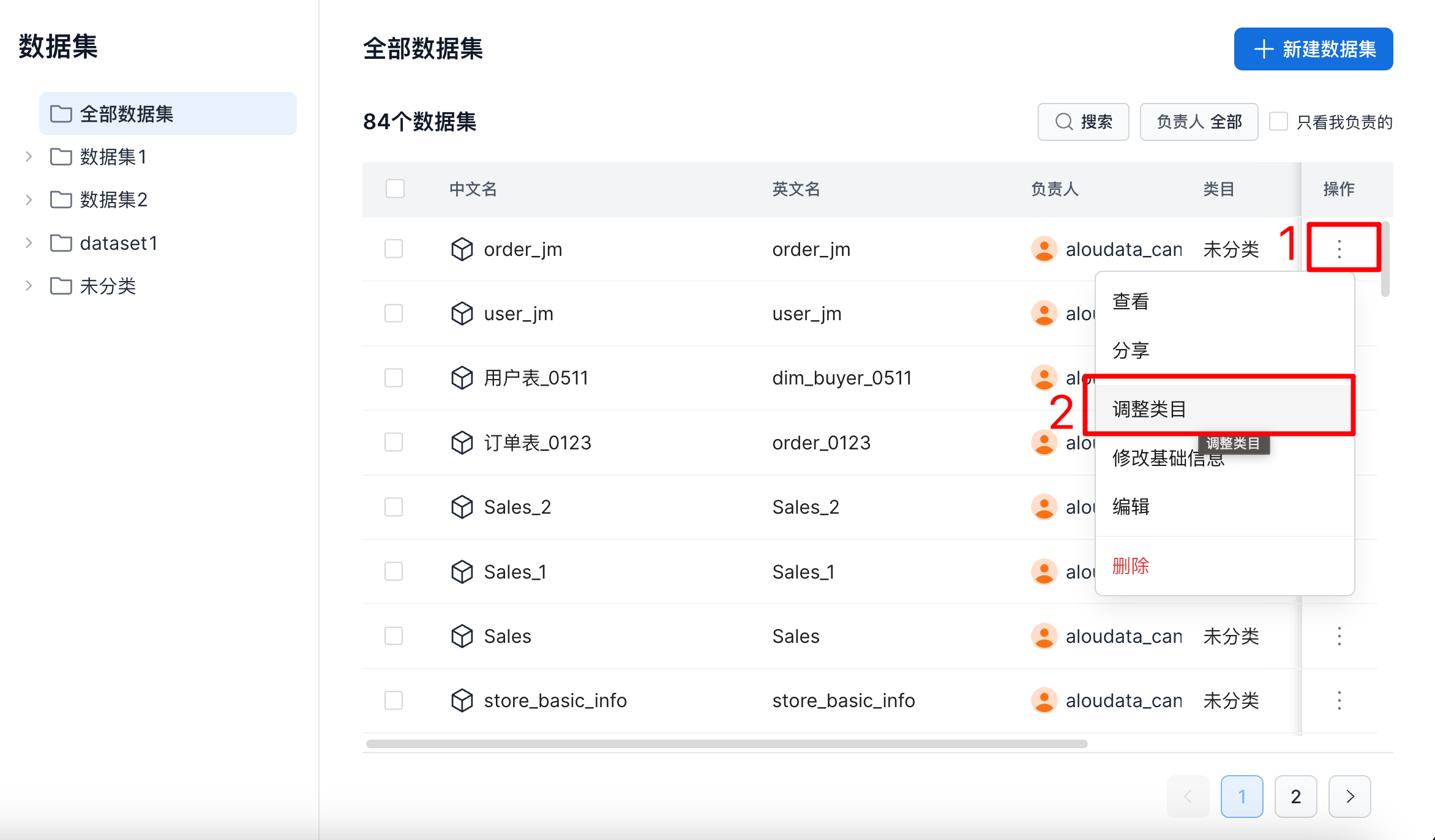Click the next-page arrow in pagination
Image resolution: width=1435 pixels, height=840 pixels.
click(1349, 796)
